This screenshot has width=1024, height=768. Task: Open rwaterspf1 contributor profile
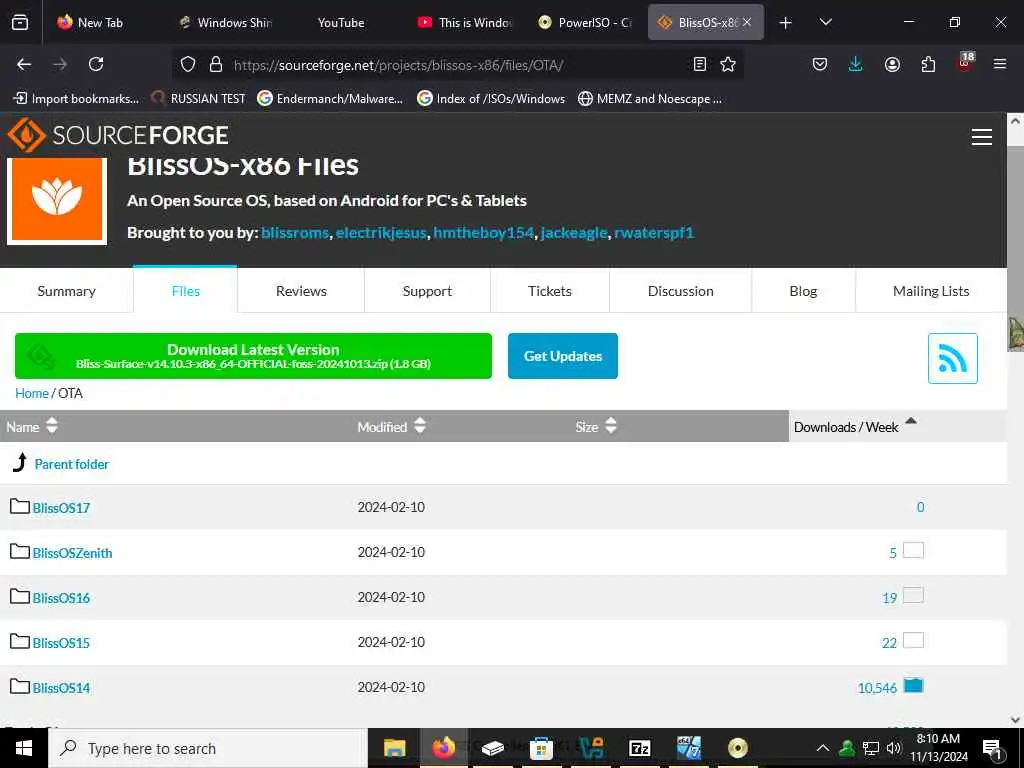pos(654,232)
